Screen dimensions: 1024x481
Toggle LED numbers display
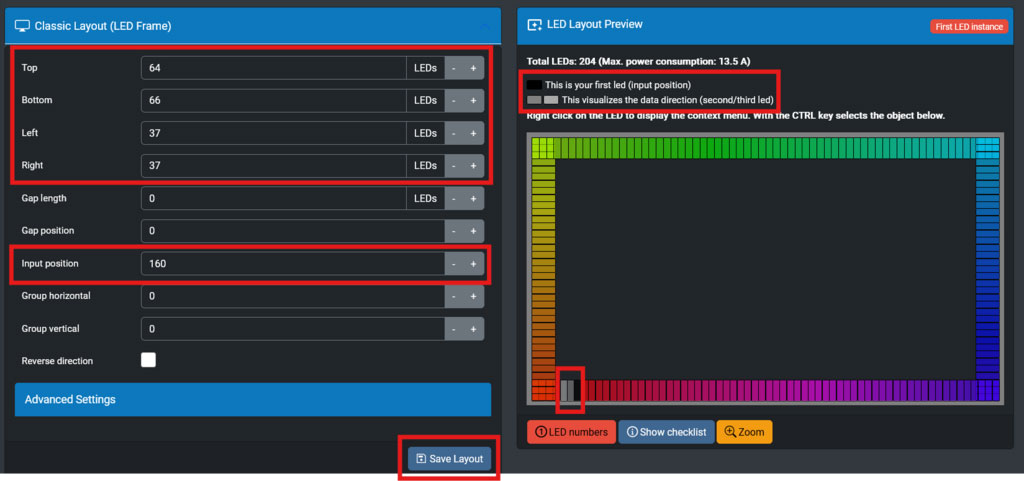coord(571,432)
